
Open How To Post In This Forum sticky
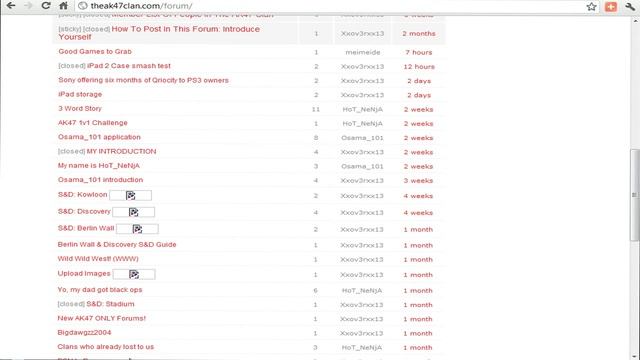coord(159,33)
